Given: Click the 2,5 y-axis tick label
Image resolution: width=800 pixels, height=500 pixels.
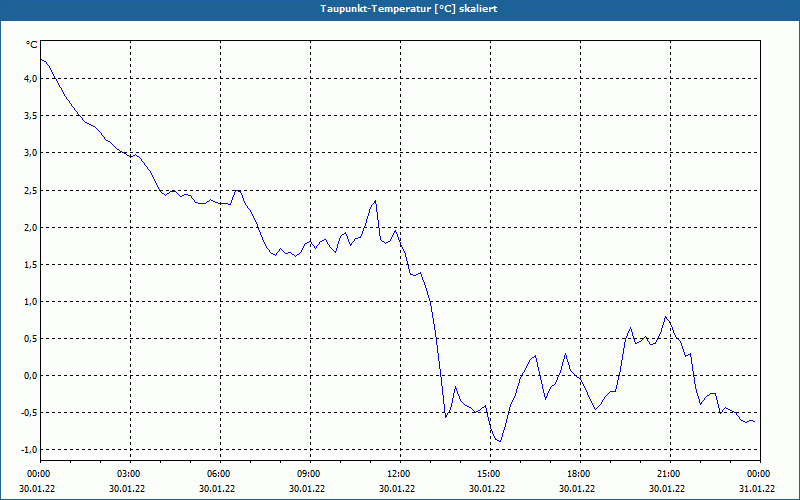Looking at the screenshot, I should pyautogui.click(x=30, y=190).
